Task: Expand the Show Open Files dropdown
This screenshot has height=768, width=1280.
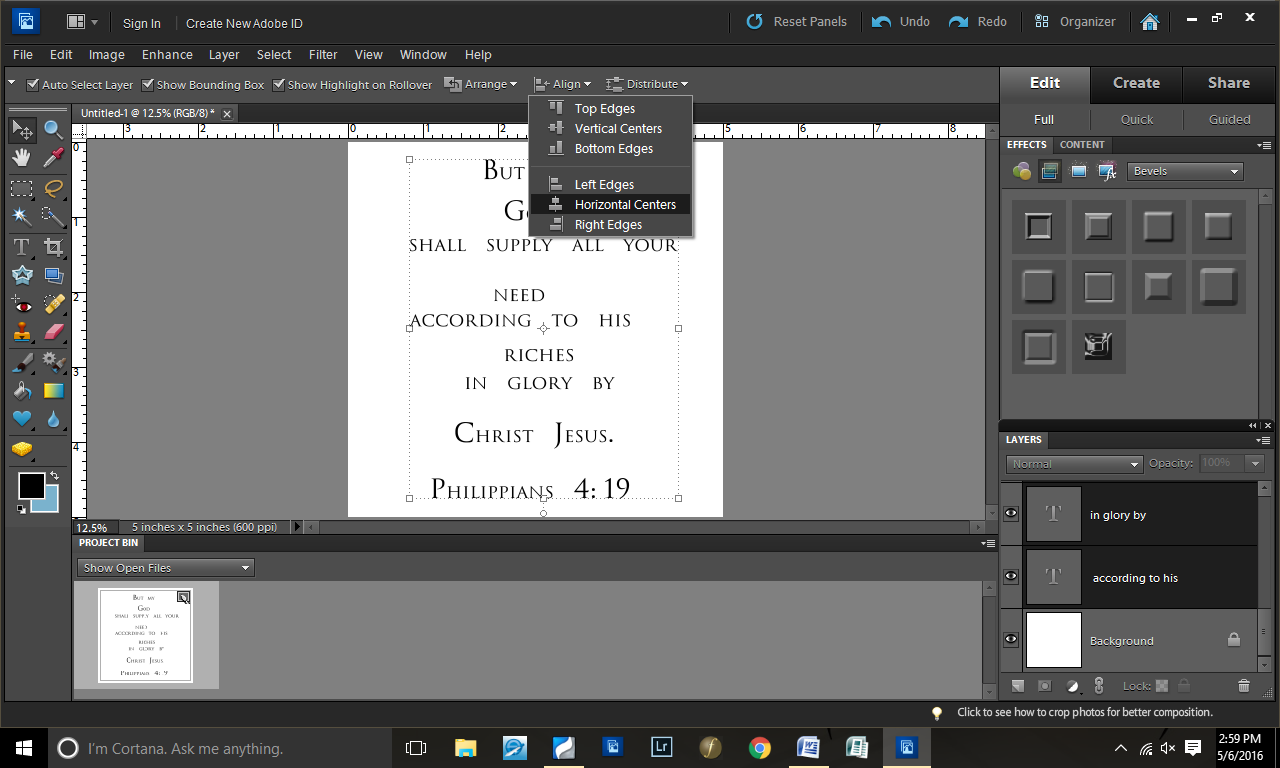Action: click(x=166, y=568)
